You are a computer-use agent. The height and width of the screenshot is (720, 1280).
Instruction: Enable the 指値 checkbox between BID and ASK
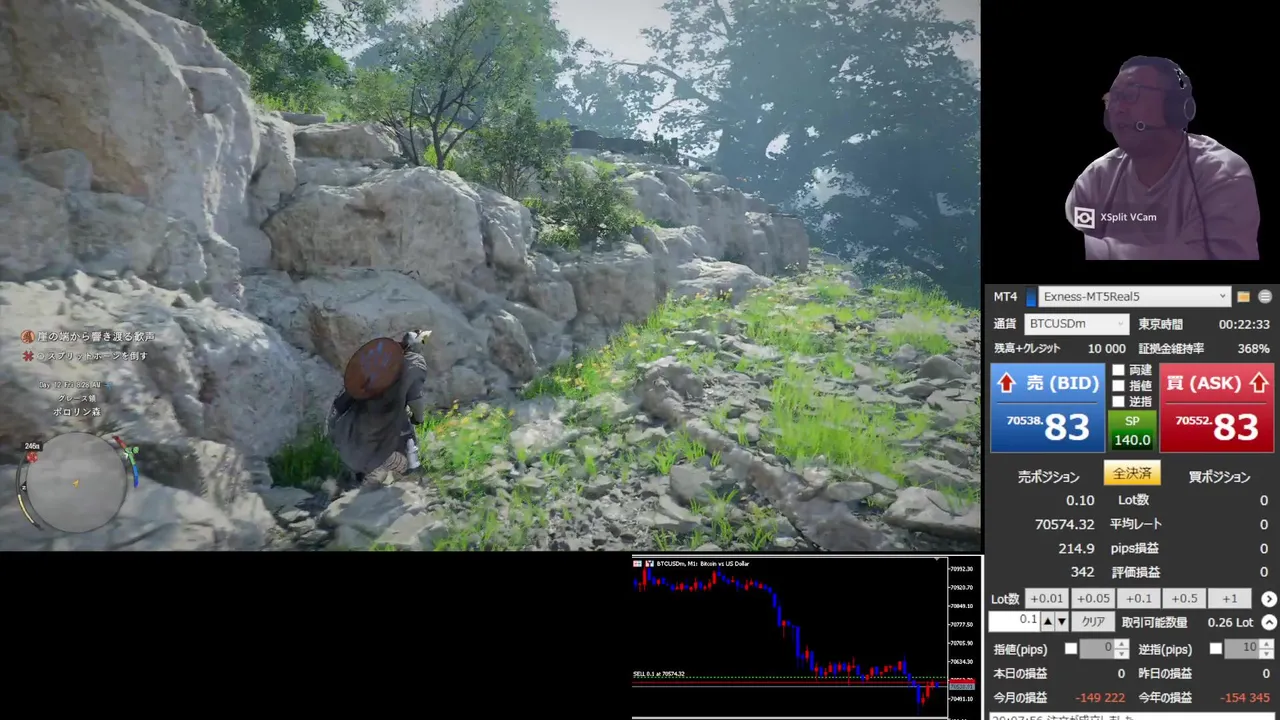pos(1118,385)
